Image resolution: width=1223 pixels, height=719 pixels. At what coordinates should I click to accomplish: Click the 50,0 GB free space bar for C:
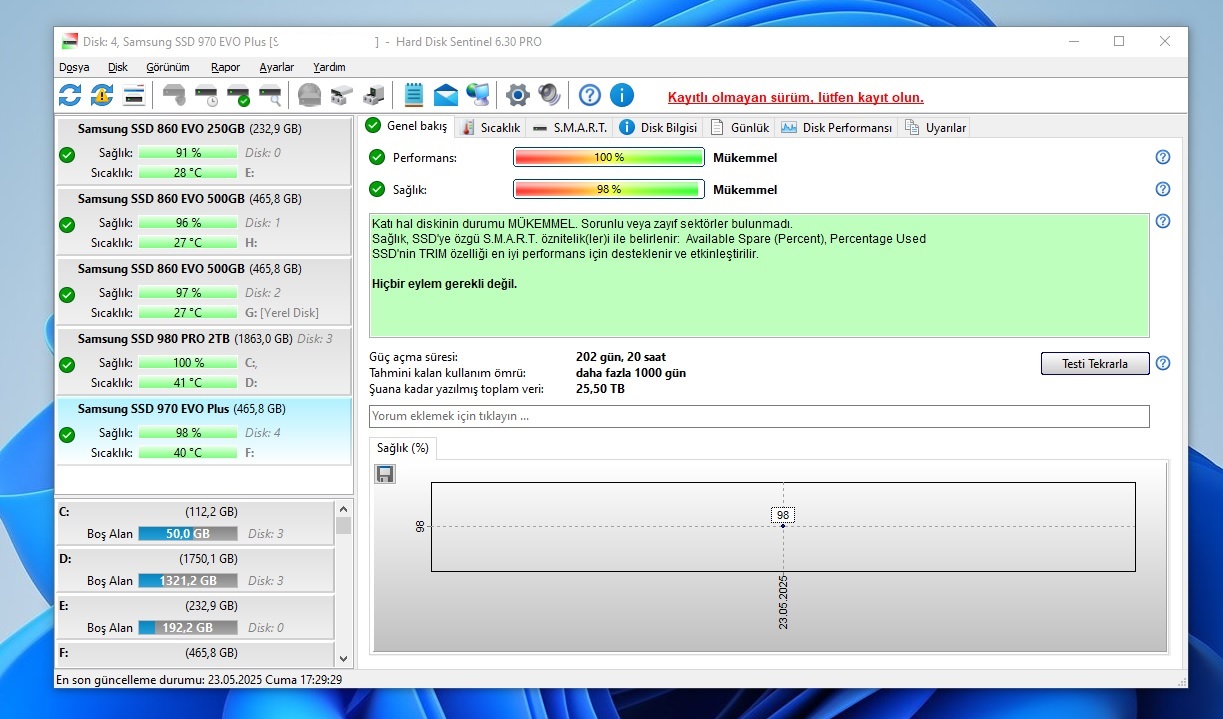coord(188,534)
